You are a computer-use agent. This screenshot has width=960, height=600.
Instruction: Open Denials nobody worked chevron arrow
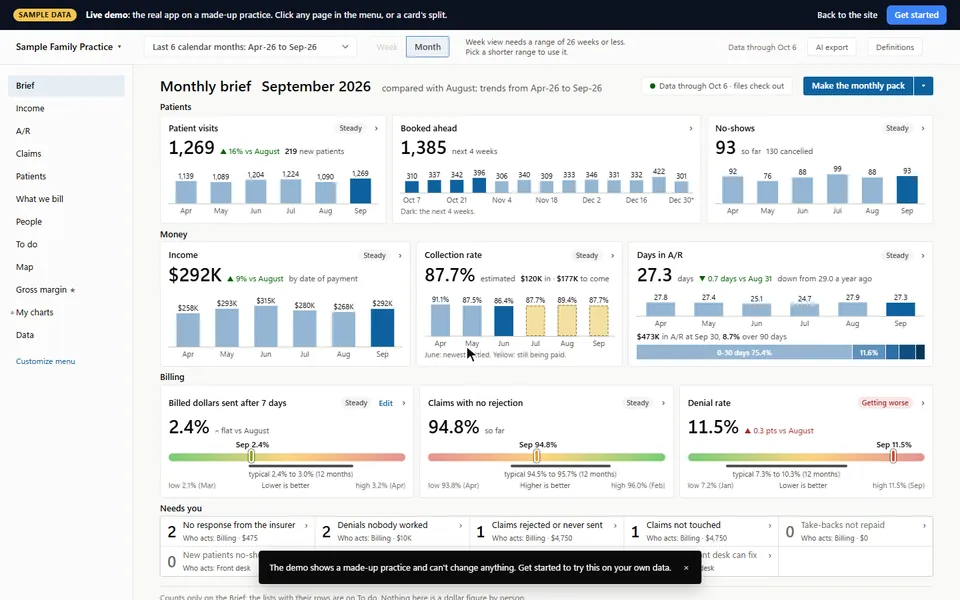[x=460, y=525]
